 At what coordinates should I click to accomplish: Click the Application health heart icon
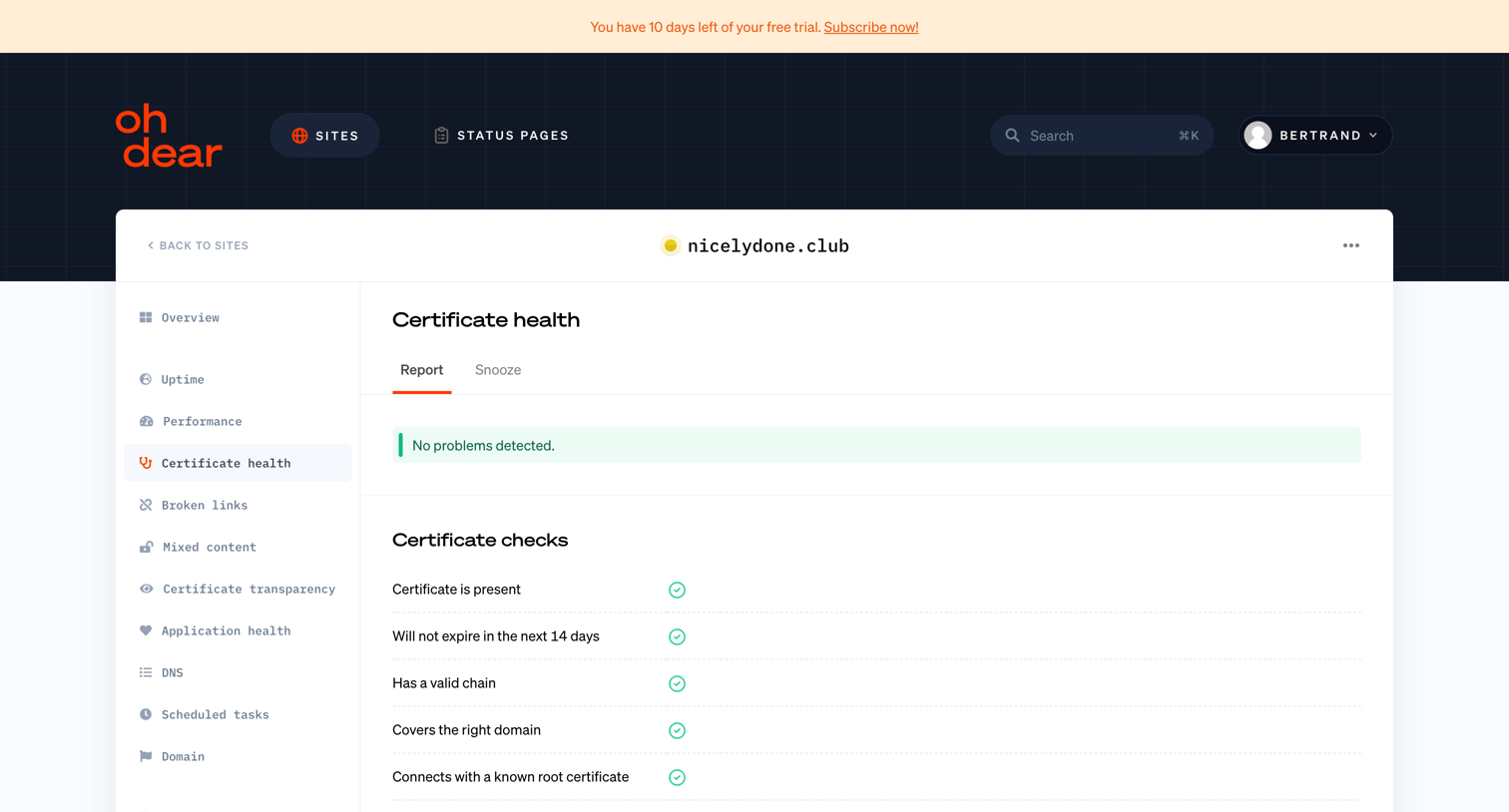(x=146, y=630)
